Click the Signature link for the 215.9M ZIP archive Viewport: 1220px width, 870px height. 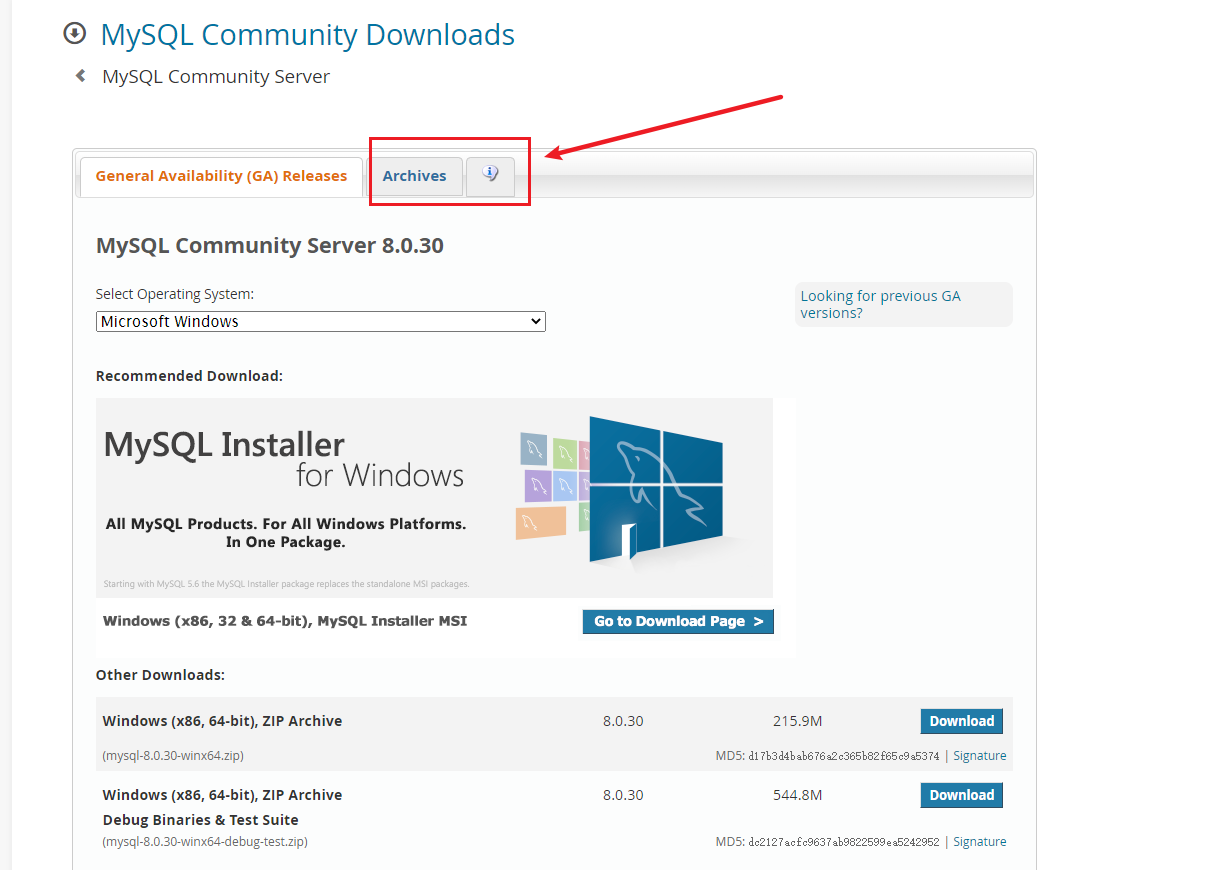tap(979, 755)
